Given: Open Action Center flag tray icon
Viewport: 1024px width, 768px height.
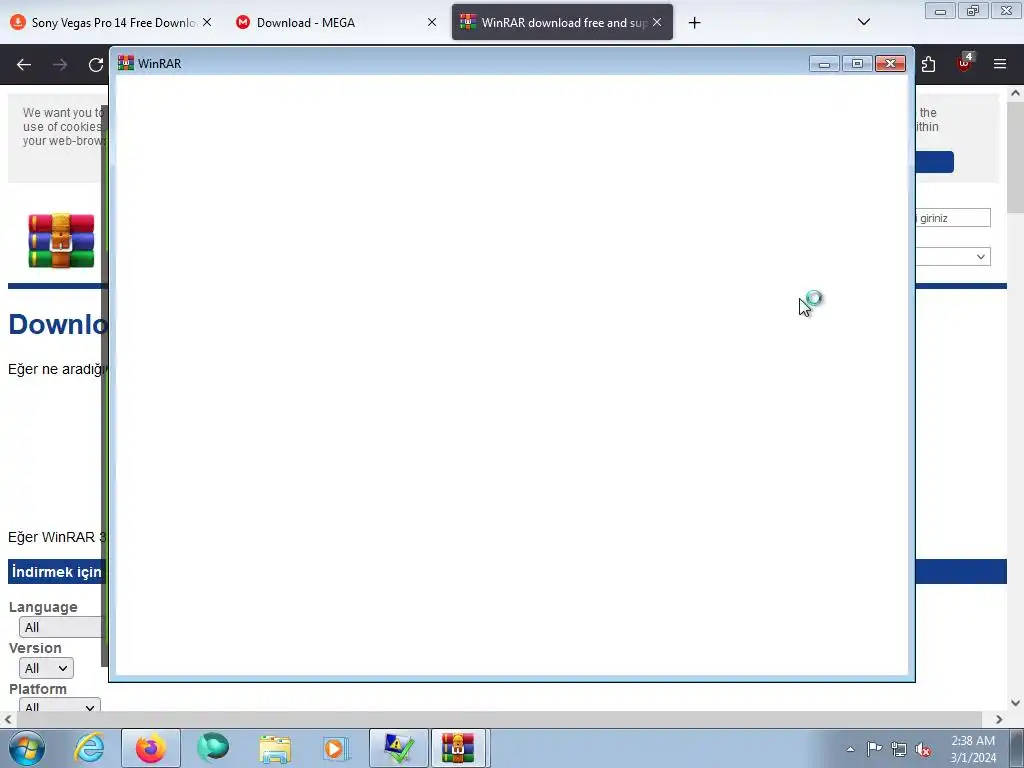Looking at the screenshot, I should click(x=874, y=749).
